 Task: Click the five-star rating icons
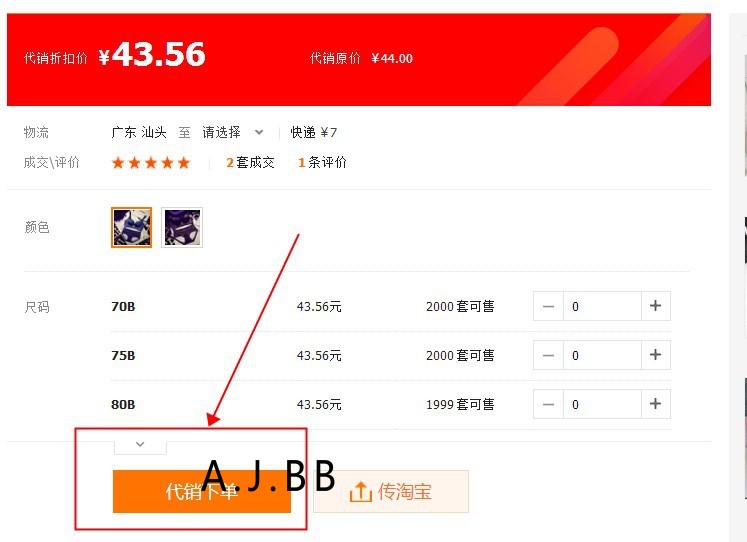(151, 163)
